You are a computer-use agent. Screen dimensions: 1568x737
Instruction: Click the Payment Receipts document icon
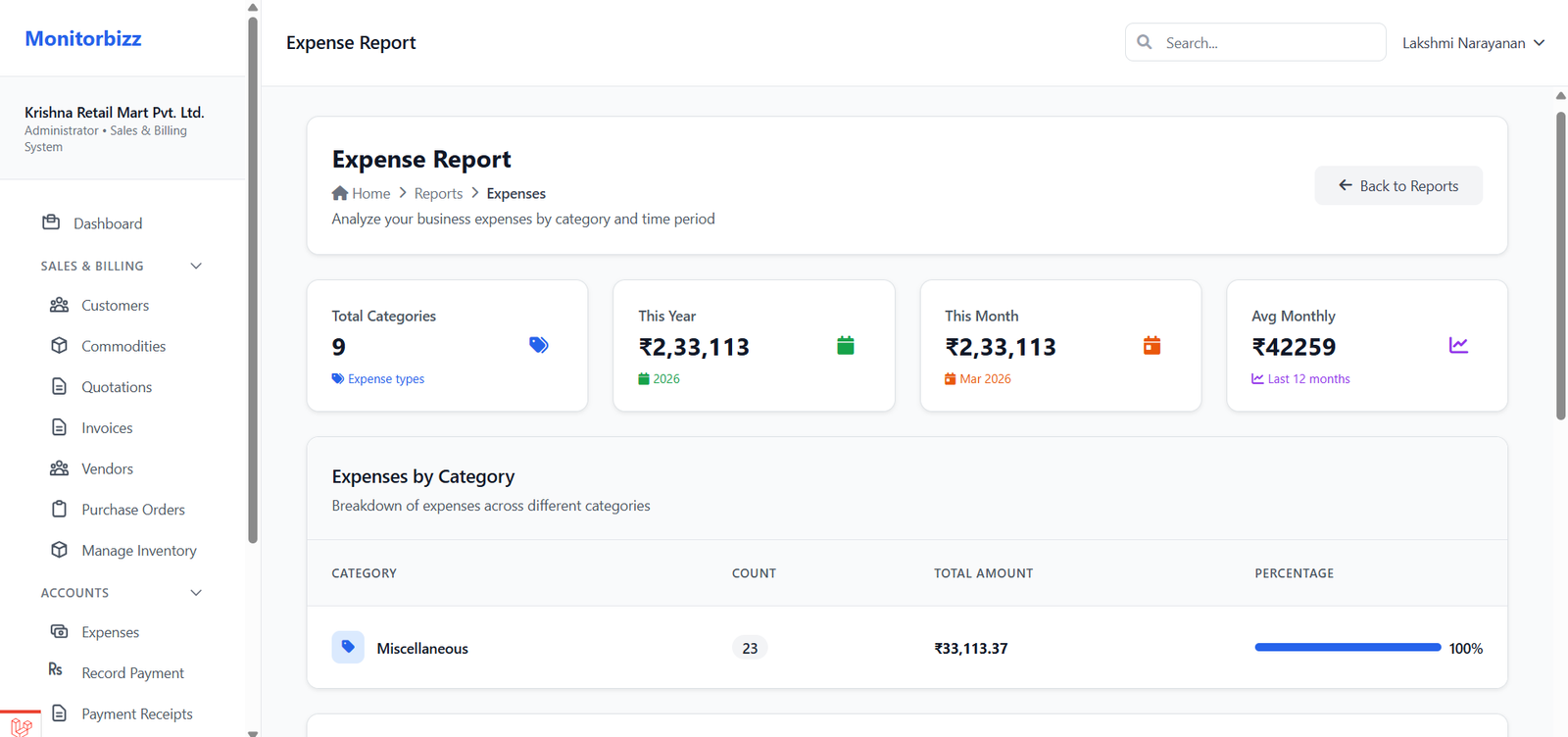click(x=59, y=712)
